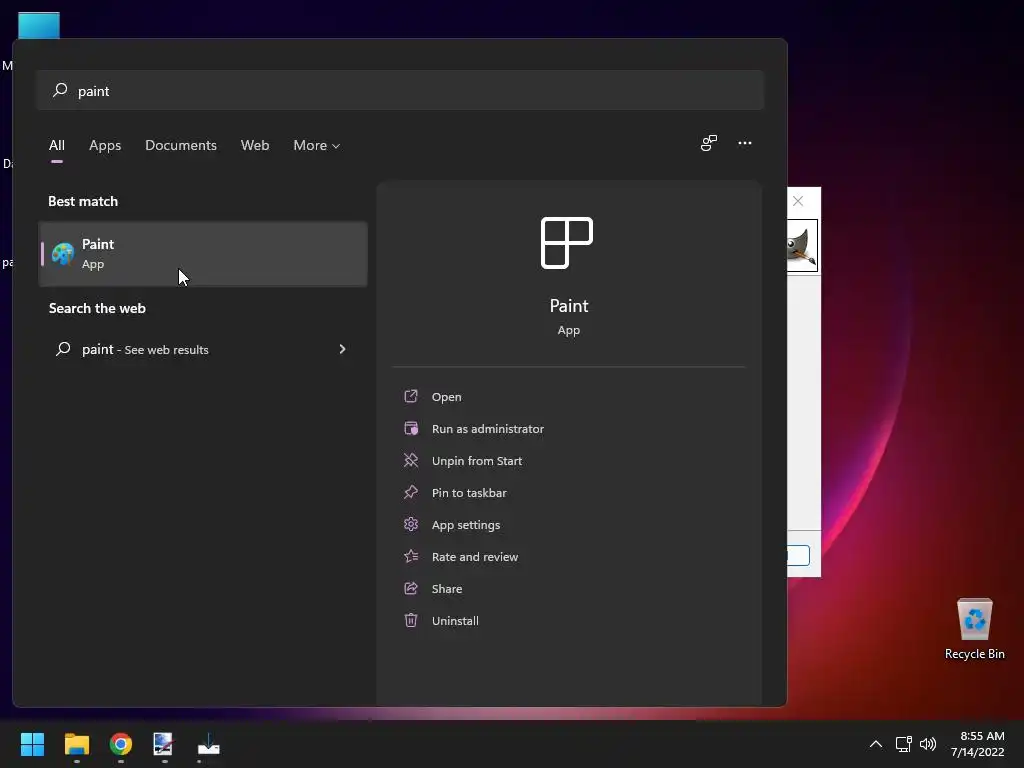Click the Open arrow-box icon
Image resolution: width=1024 pixels, height=768 pixels.
coord(411,396)
